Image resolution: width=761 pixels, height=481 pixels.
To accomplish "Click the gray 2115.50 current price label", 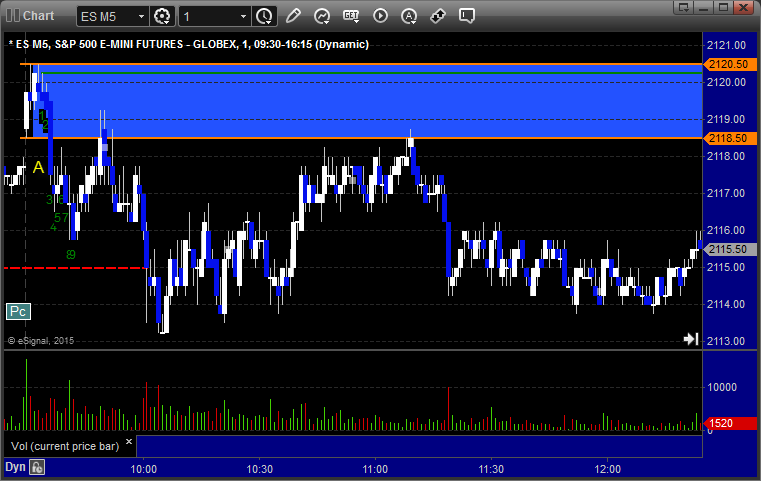I will pos(729,249).
